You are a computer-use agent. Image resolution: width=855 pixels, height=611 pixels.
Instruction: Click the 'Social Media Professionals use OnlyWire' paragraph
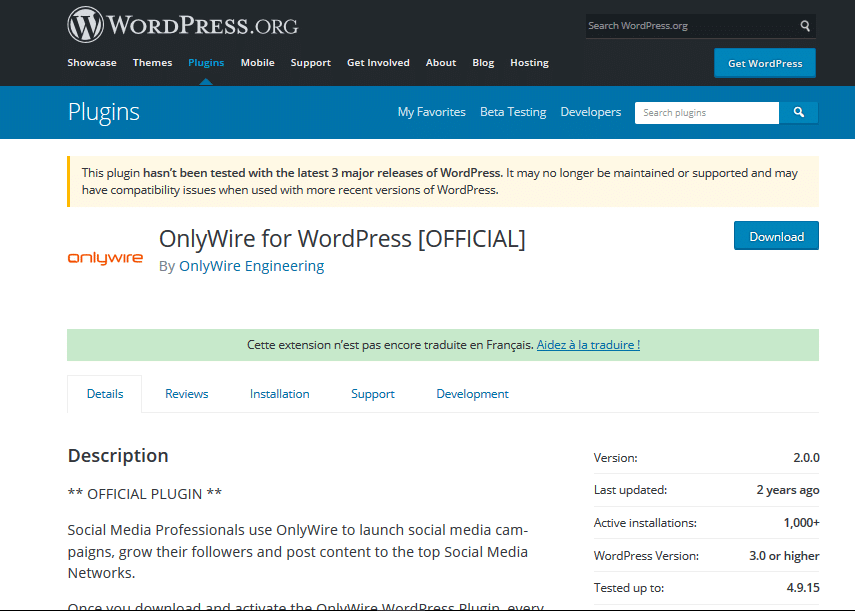298,552
